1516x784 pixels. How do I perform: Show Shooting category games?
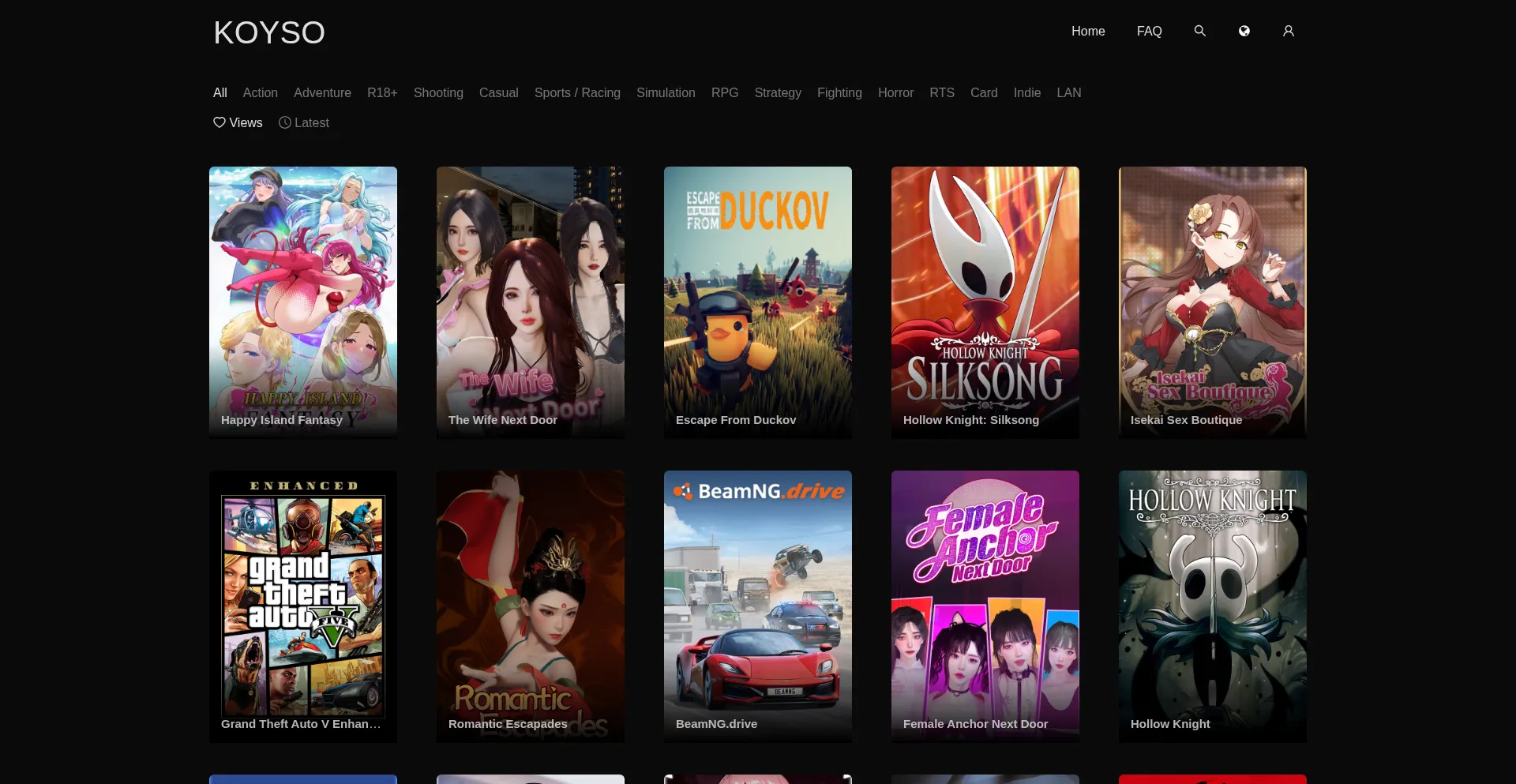tap(438, 92)
